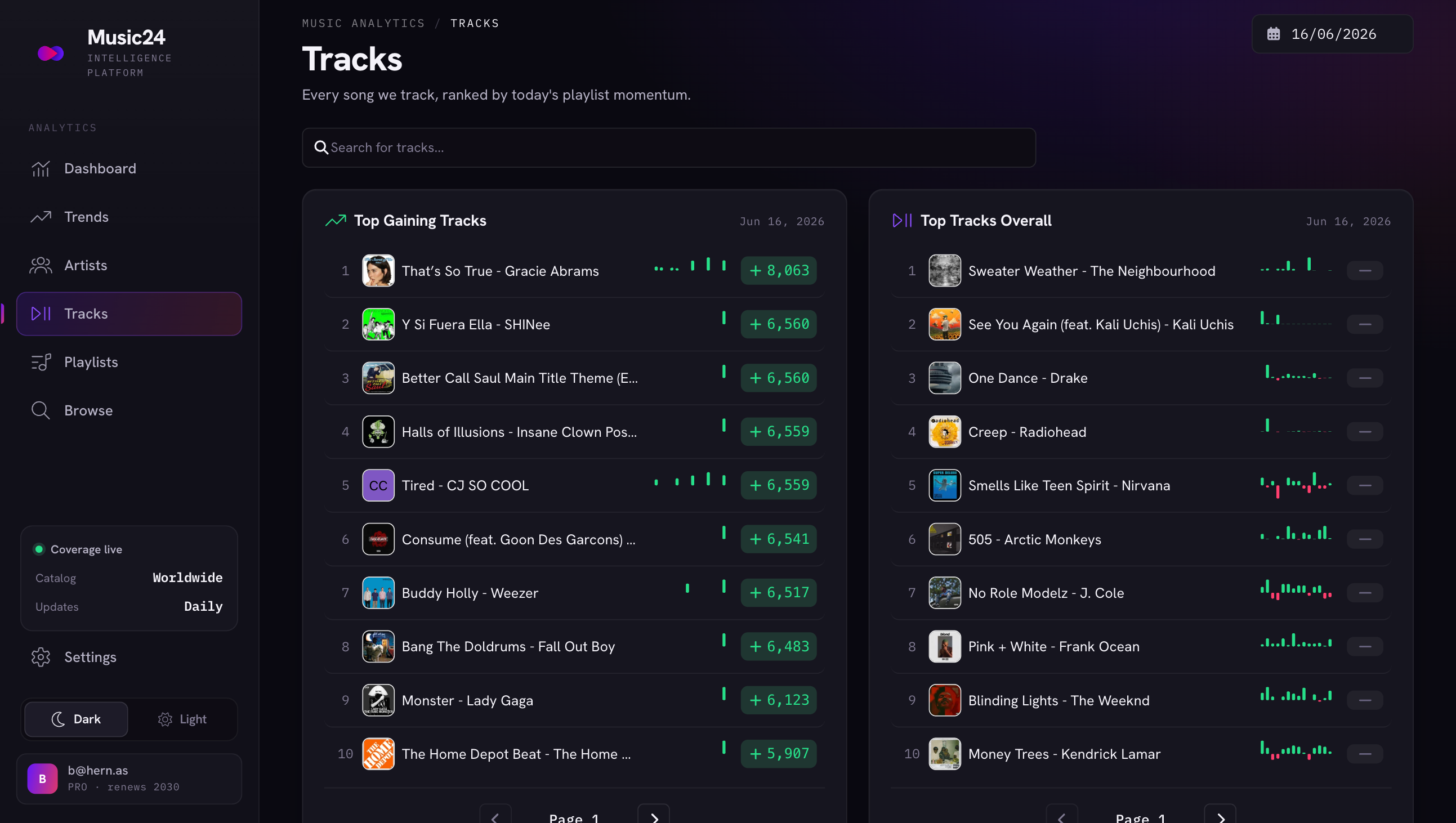This screenshot has width=1456, height=823.
Task: Open Monster - Lady Gaga track
Action: (467, 700)
